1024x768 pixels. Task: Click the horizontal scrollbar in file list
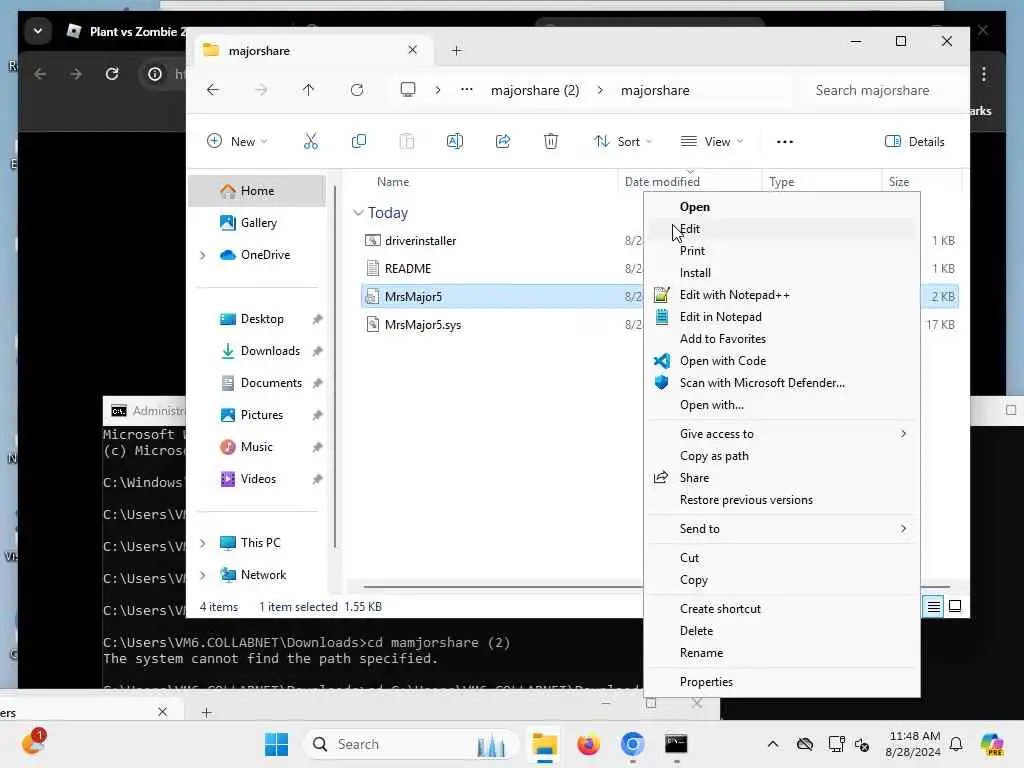click(x=503, y=586)
